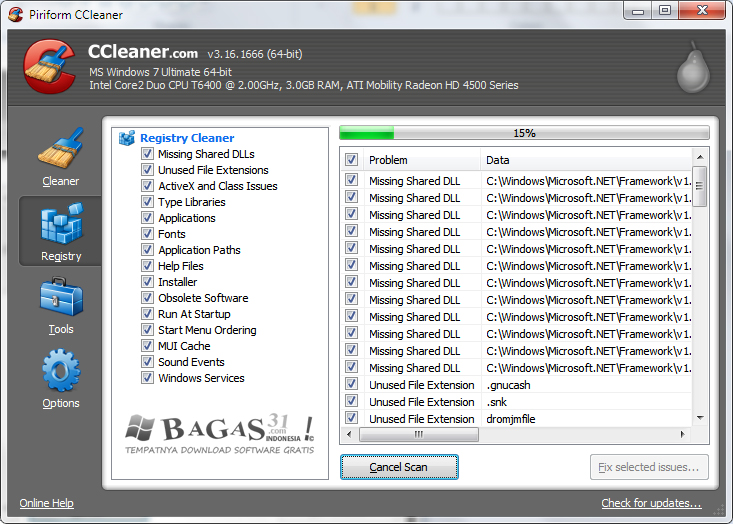Toggle Windows Services checkbox
Screen dimensions: 733x524
click(x=147, y=377)
